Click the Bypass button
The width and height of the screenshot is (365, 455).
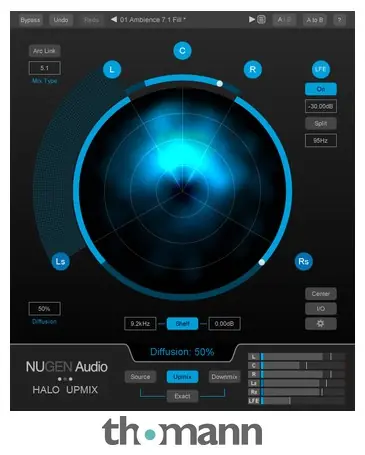click(x=30, y=20)
